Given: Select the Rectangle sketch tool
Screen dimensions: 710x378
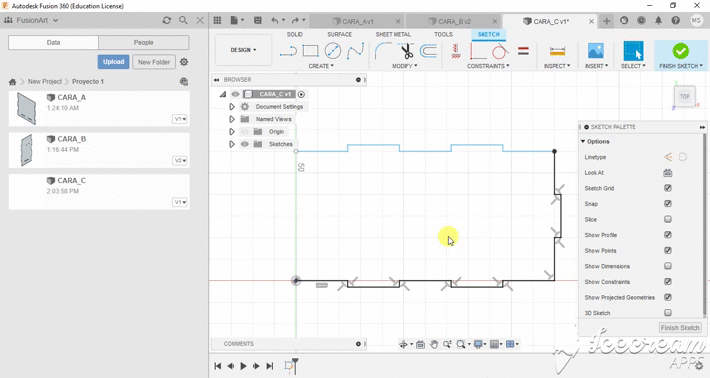Looking at the screenshot, I should click(310, 51).
